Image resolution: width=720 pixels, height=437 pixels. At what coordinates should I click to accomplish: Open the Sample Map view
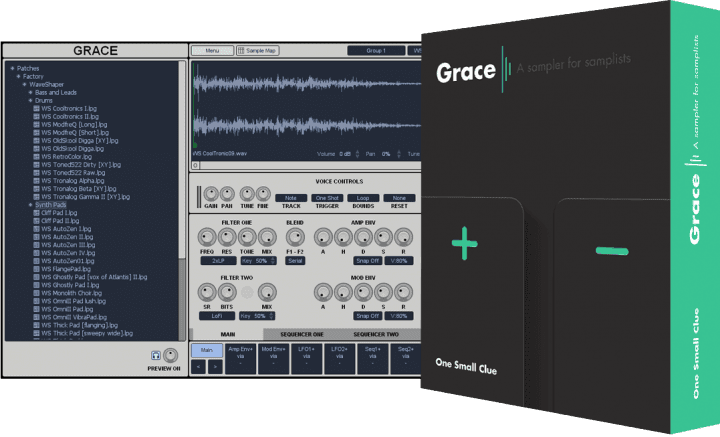258,50
